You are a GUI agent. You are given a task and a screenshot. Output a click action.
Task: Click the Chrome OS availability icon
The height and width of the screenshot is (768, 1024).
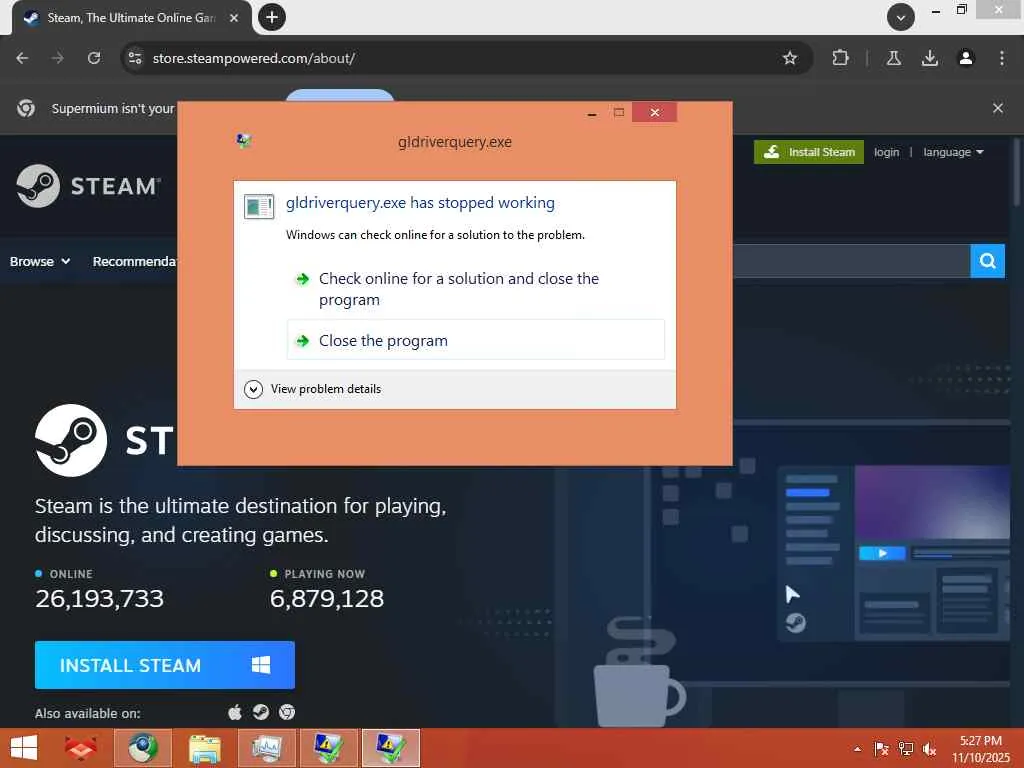(287, 712)
